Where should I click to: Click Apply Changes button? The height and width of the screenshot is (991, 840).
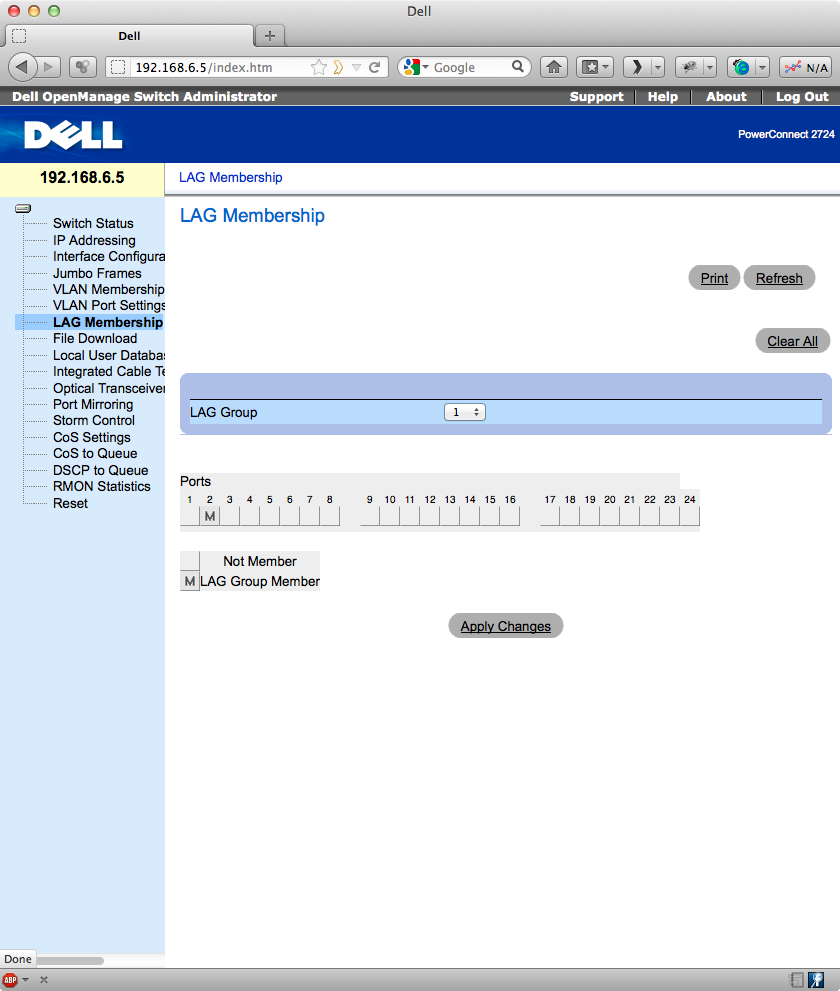point(506,626)
